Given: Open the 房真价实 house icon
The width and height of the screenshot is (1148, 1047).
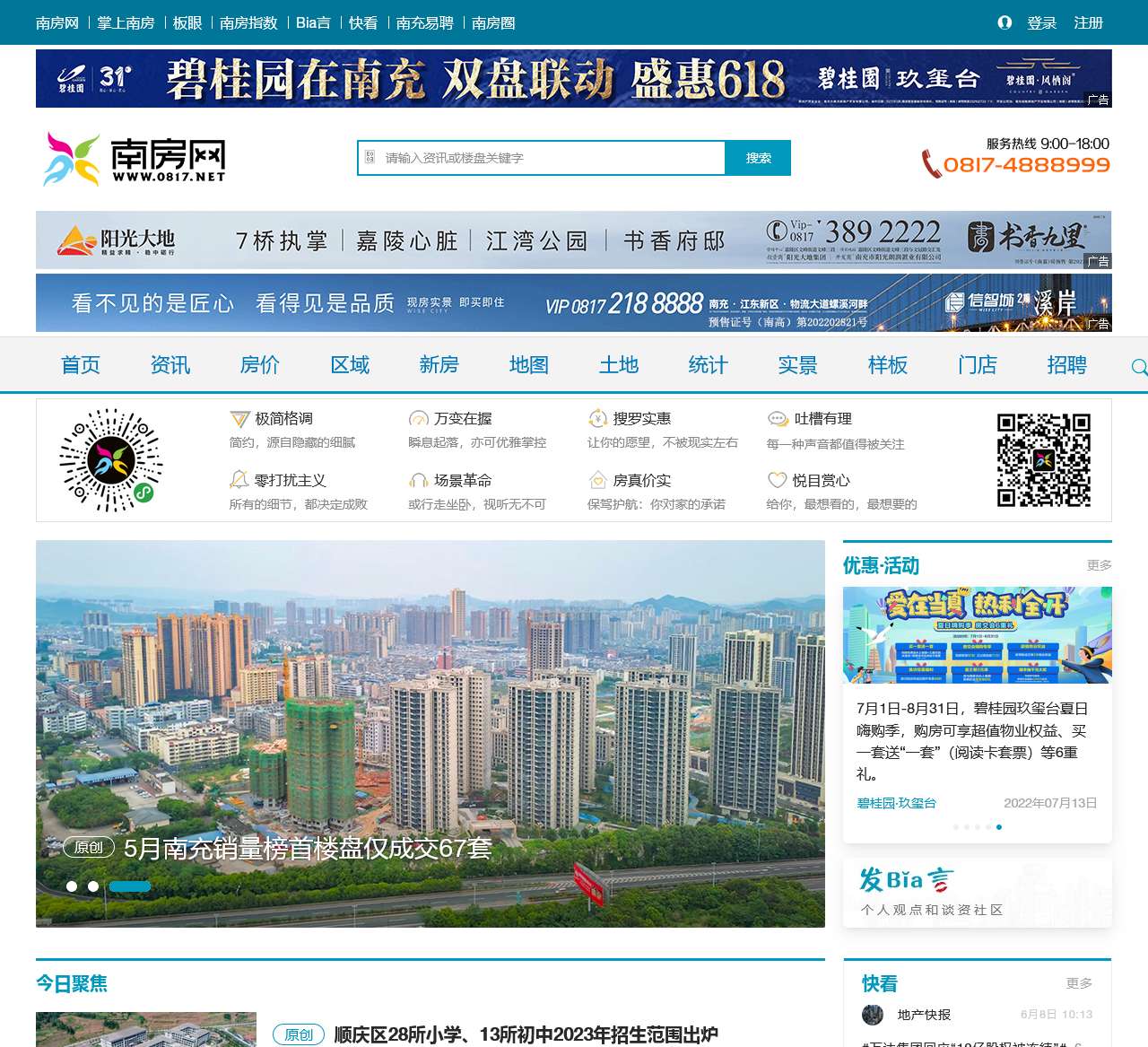Looking at the screenshot, I should click(598, 480).
